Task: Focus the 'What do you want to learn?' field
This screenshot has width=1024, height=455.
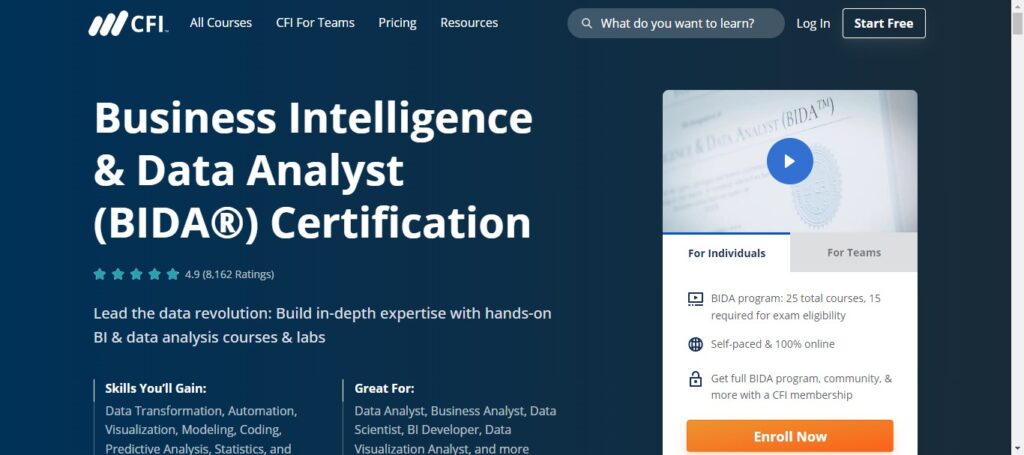Action: pos(685,23)
